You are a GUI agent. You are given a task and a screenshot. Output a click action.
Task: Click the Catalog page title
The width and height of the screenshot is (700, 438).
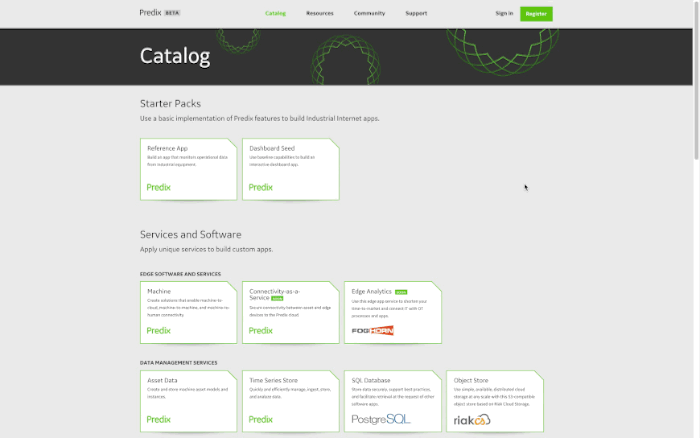[x=175, y=56]
